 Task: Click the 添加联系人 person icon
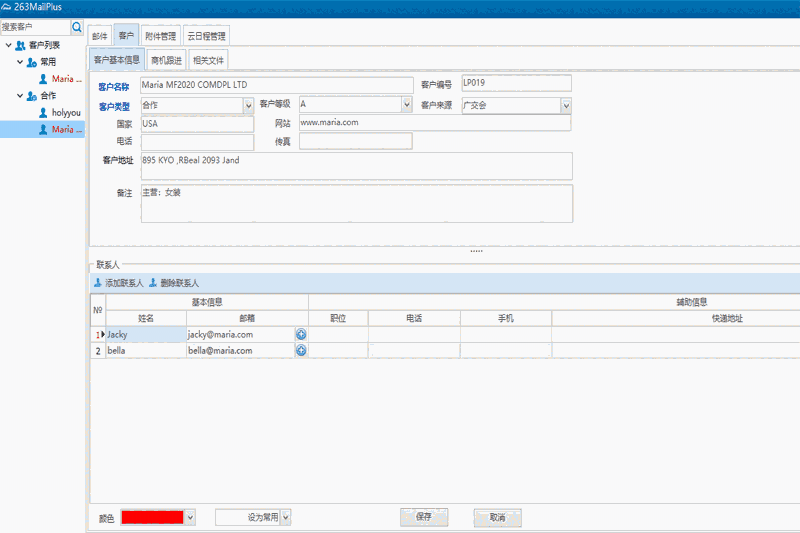point(98,283)
